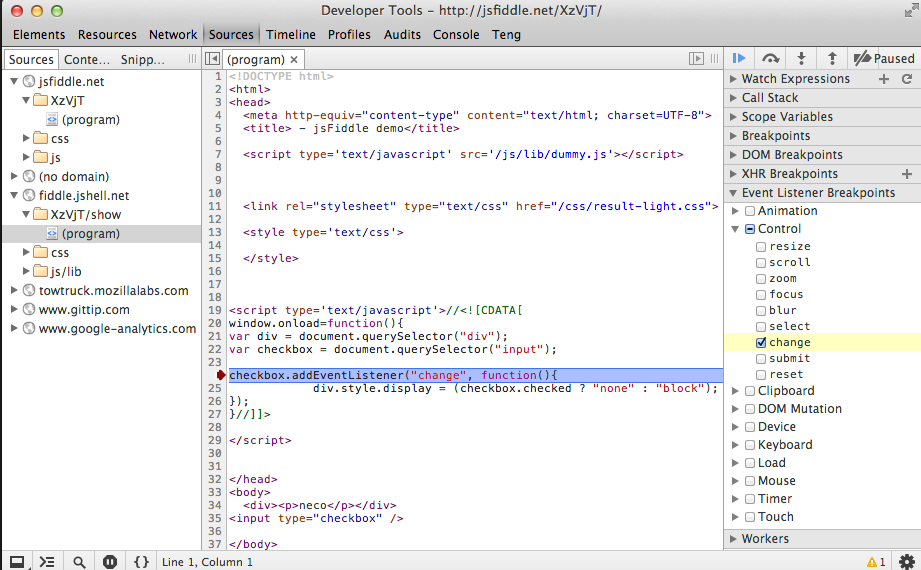Hide the debugger sidebar icon

[x=696, y=59]
